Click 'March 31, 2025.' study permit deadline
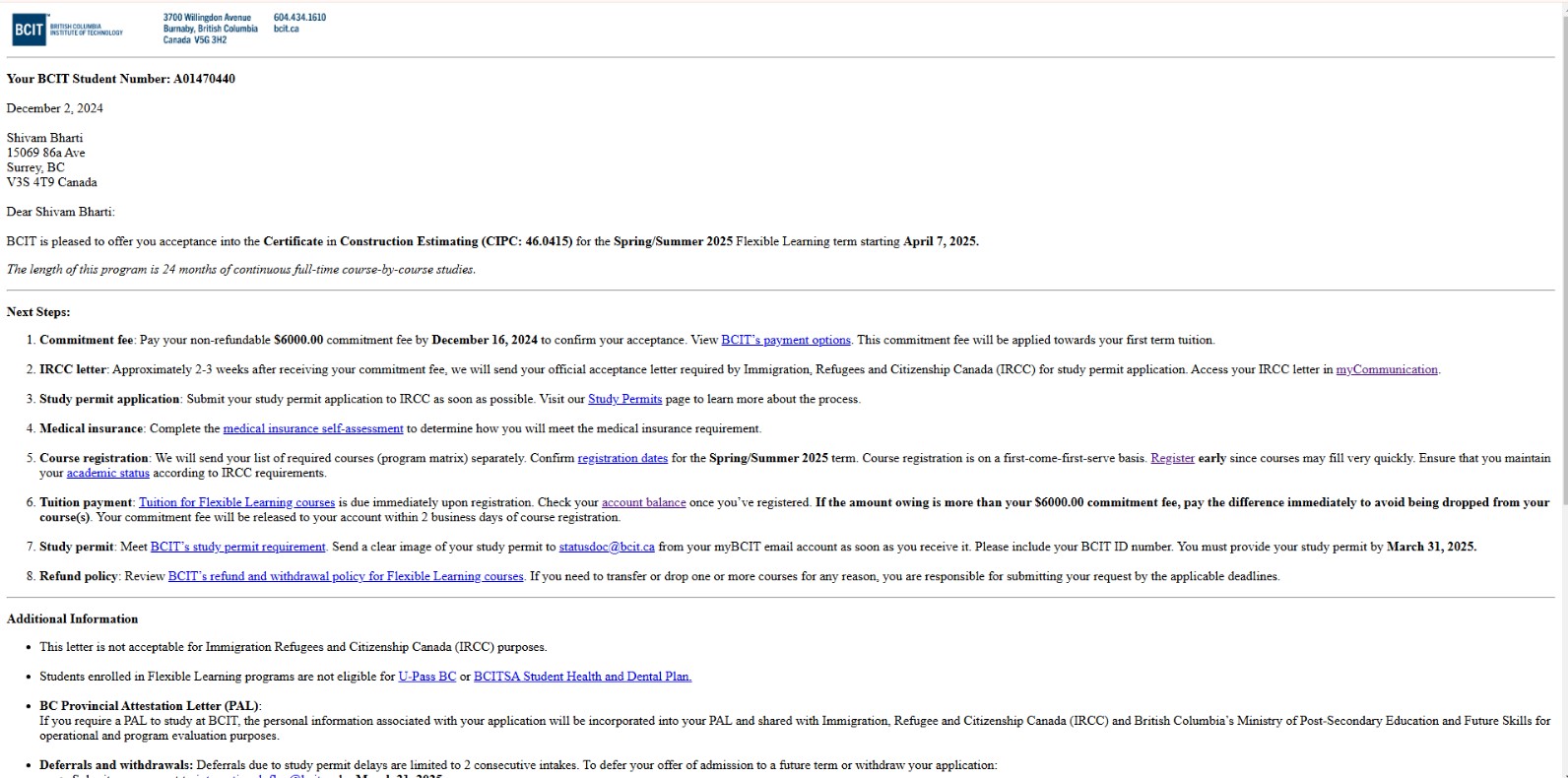The height and width of the screenshot is (778, 1568). [1431, 547]
